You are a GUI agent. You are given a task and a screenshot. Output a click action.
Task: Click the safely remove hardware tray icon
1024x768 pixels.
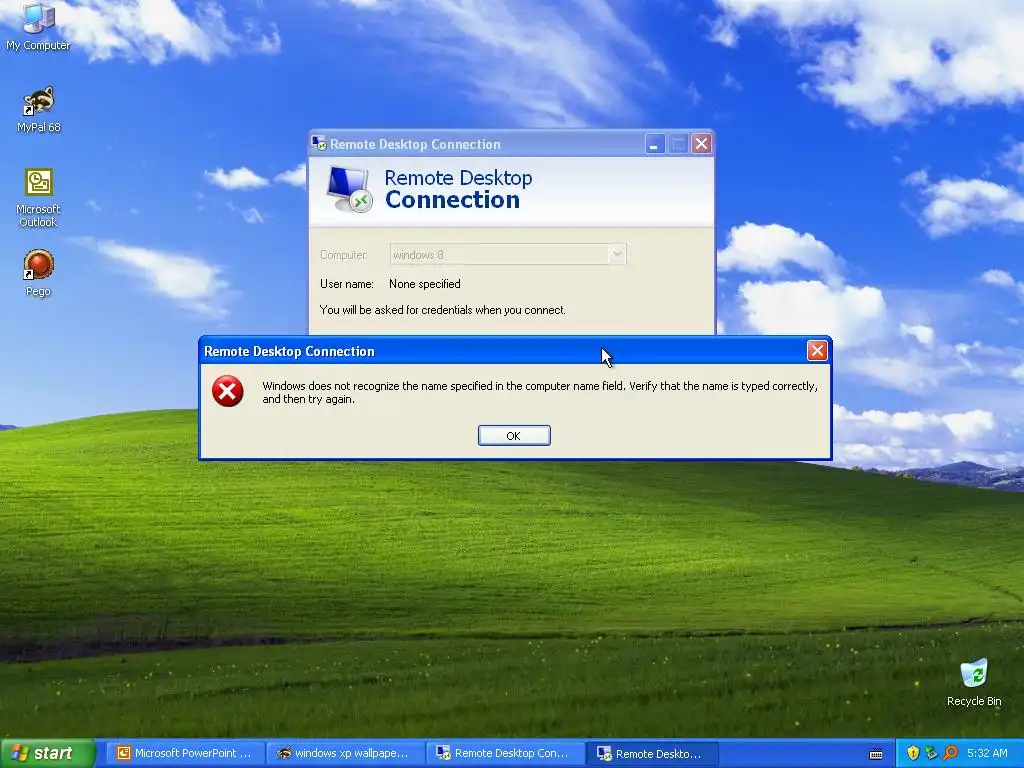click(931, 753)
